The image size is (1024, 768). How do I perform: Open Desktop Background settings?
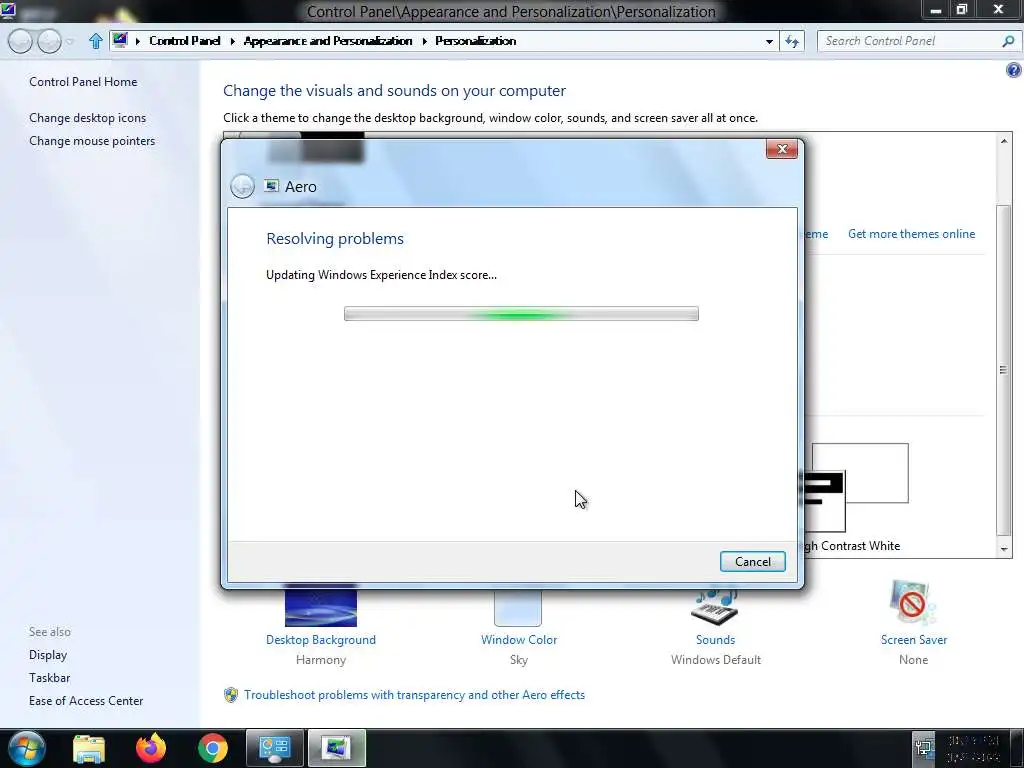pyautogui.click(x=321, y=607)
